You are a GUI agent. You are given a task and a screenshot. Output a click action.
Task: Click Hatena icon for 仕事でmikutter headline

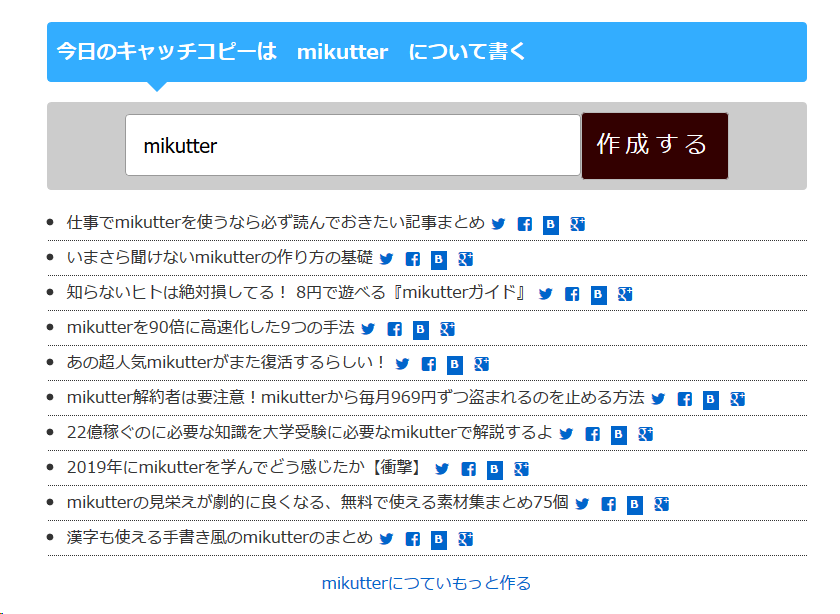point(551,225)
